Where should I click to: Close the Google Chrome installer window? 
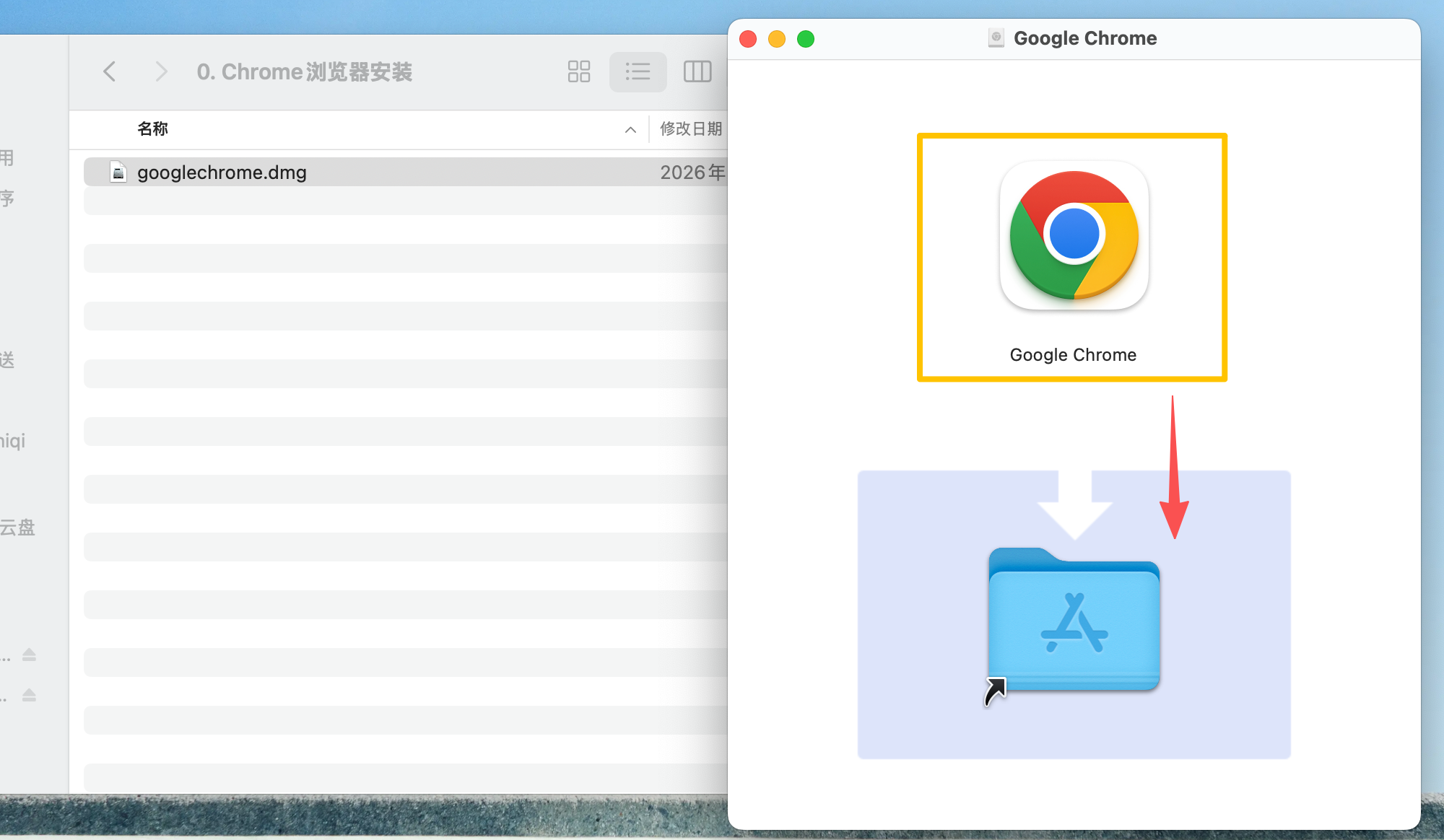(x=748, y=39)
